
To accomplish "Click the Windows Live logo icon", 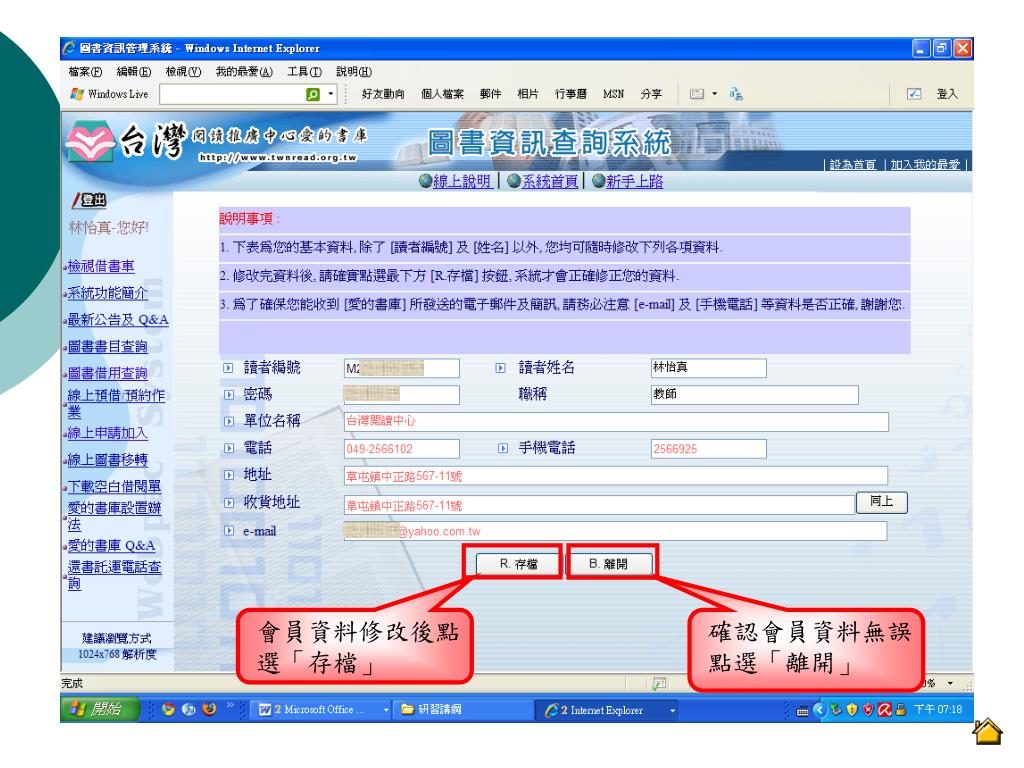I will click(x=77, y=94).
